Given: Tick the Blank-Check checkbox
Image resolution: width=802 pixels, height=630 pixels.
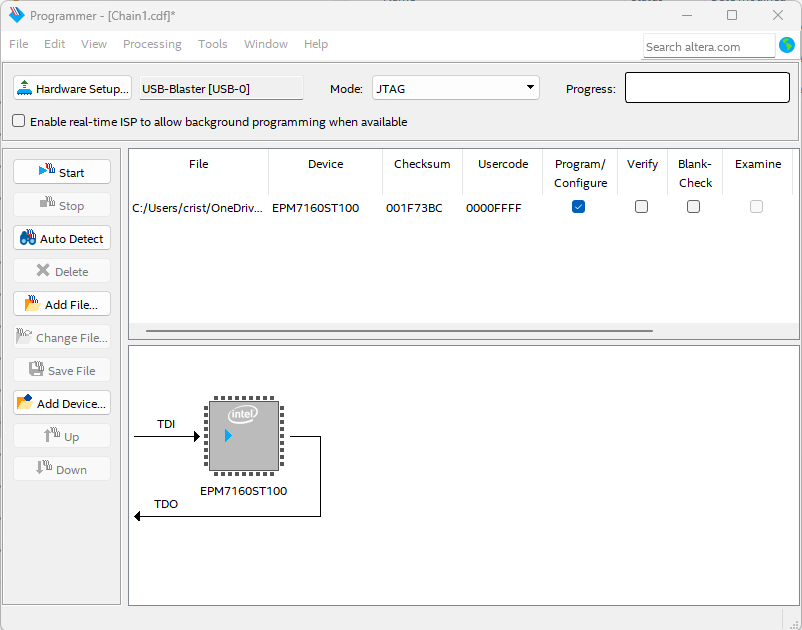Looking at the screenshot, I should coord(693,207).
